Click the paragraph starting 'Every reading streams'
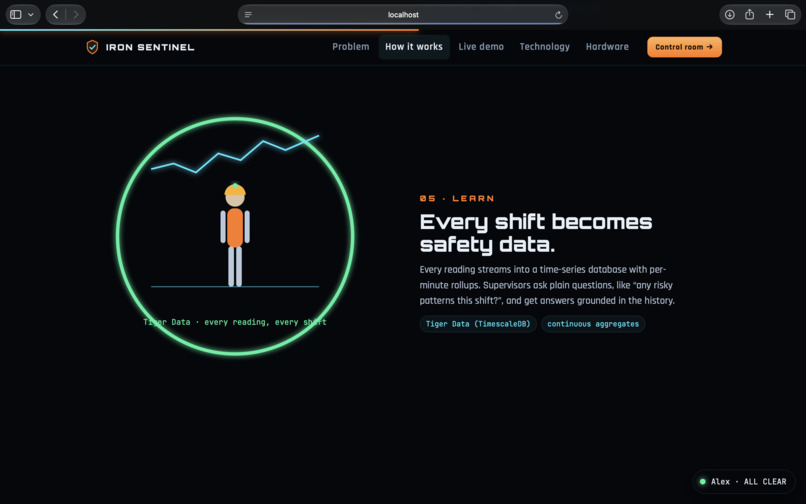 [547, 285]
